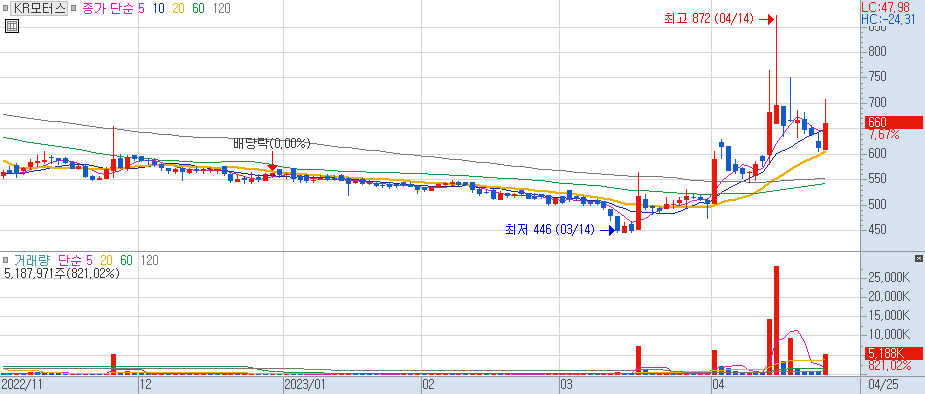
Task: Click the green 60 volume average label
Action: tap(126, 260)
